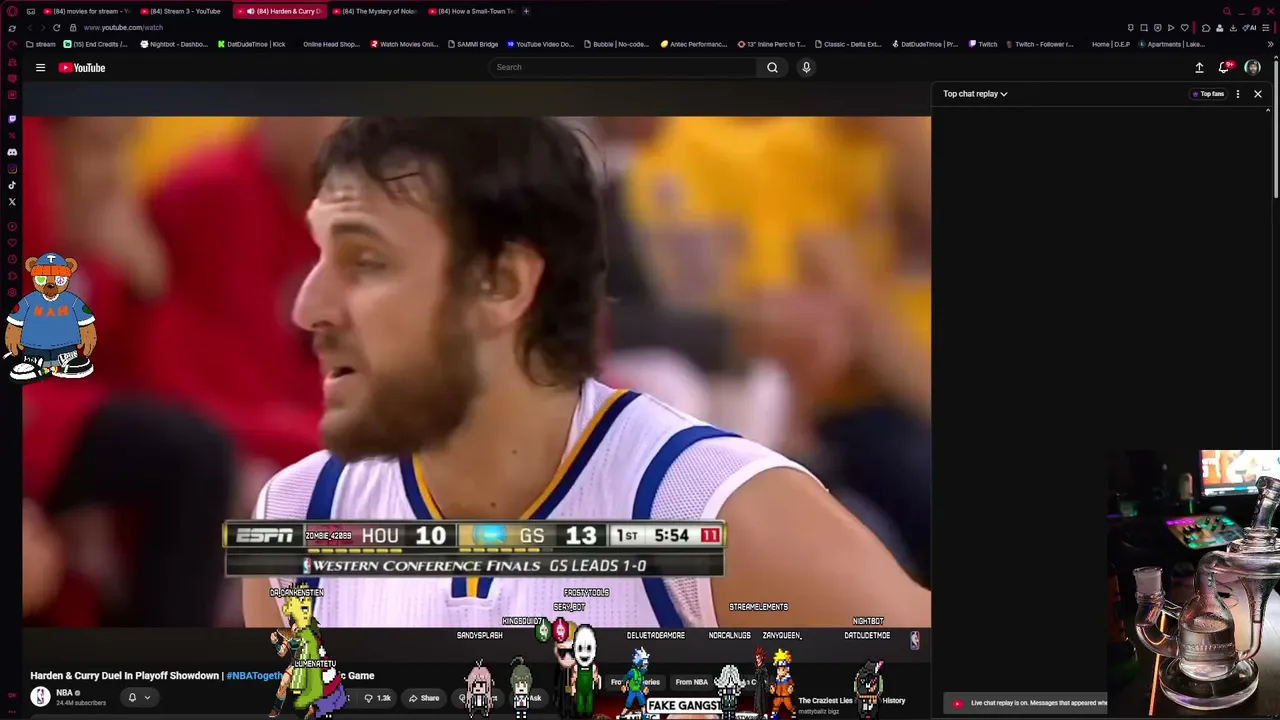Viewport: 1280px width, 720px height.
Task: Open the NBA channel avatar
Action: (40, 697)
